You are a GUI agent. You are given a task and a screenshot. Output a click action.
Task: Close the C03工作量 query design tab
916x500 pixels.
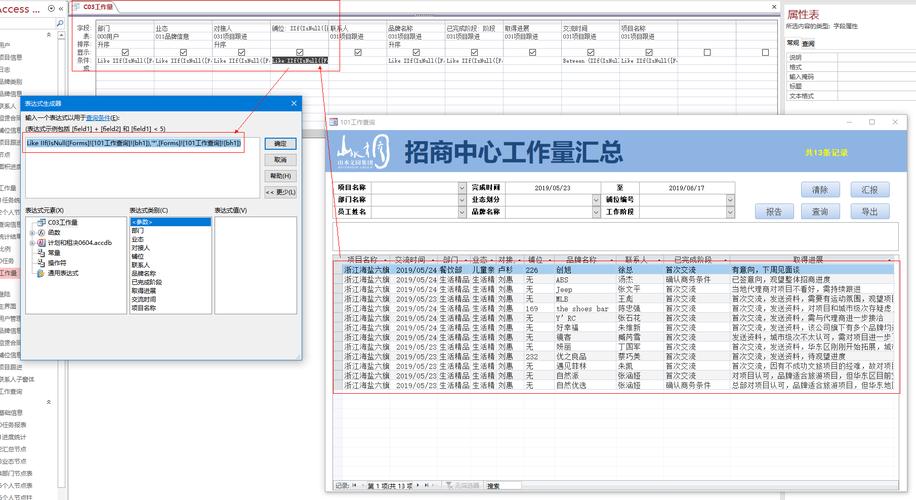774,7
